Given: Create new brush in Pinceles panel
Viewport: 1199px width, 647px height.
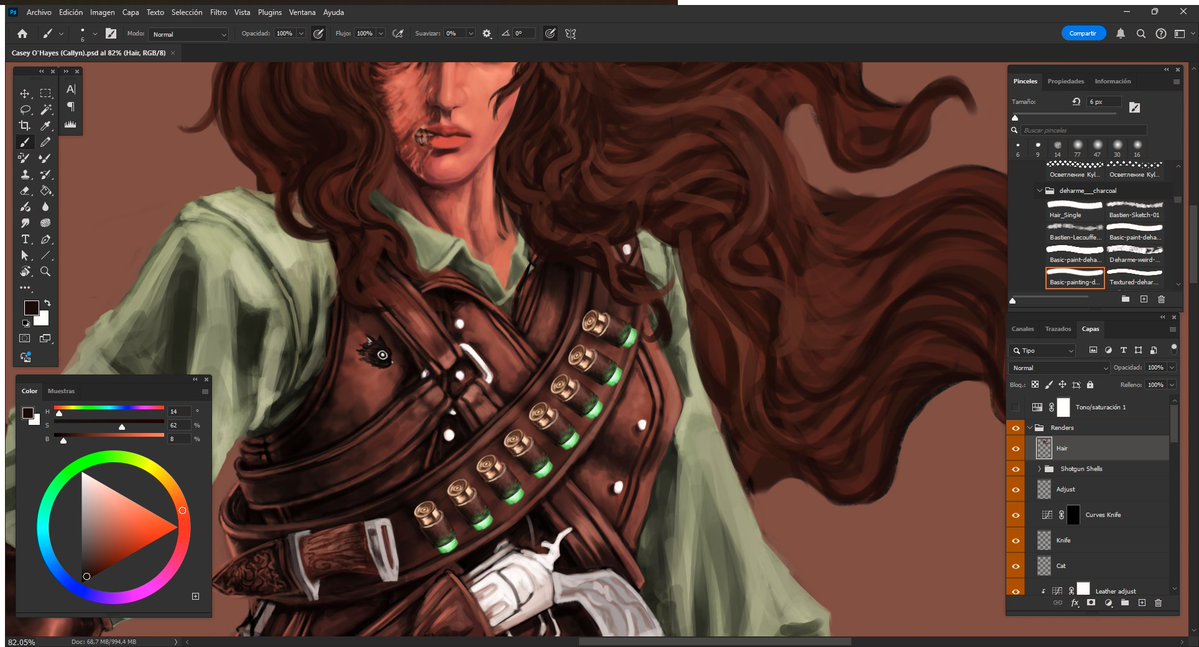Looking at the screenshot, I should pos(1144,299).
